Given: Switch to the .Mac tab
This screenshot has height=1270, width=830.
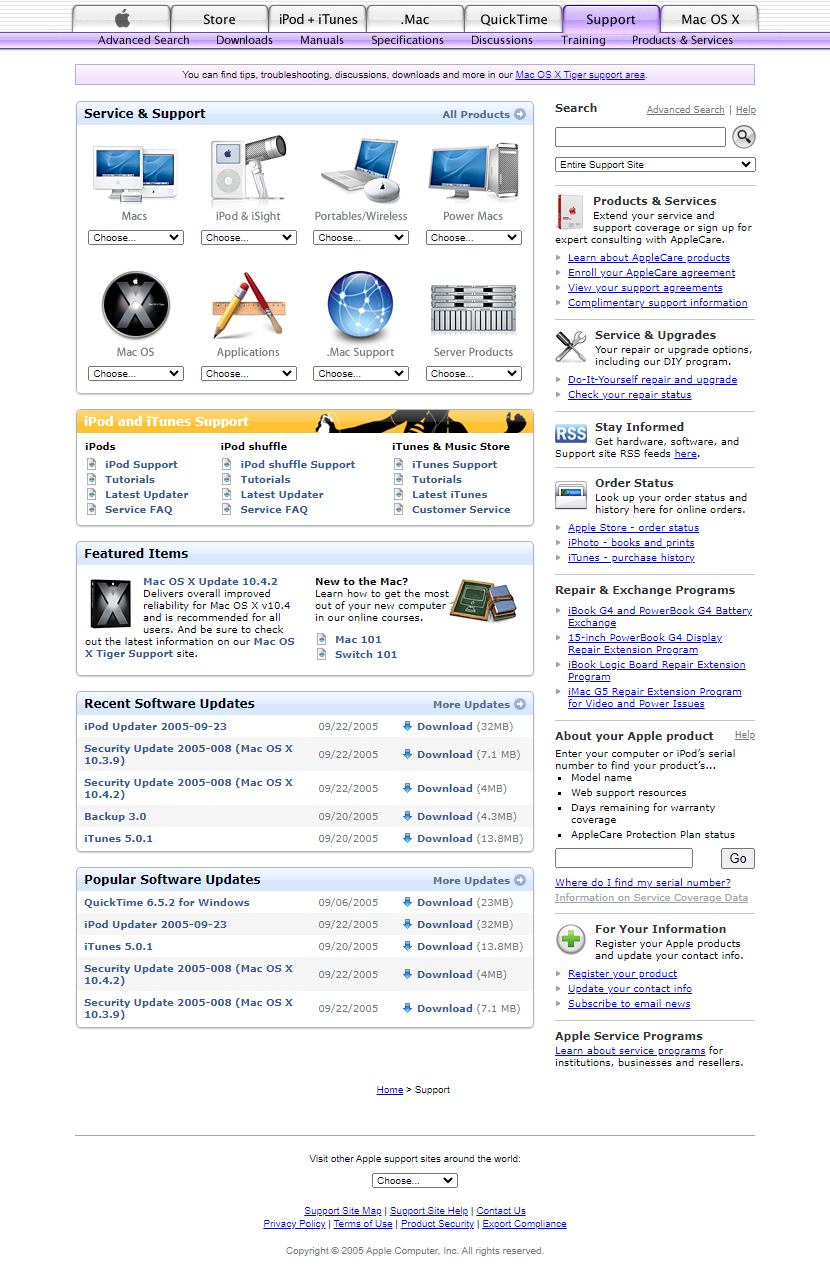Looking at the screenshot, I should pyautogui.click(x=415, y=19).
